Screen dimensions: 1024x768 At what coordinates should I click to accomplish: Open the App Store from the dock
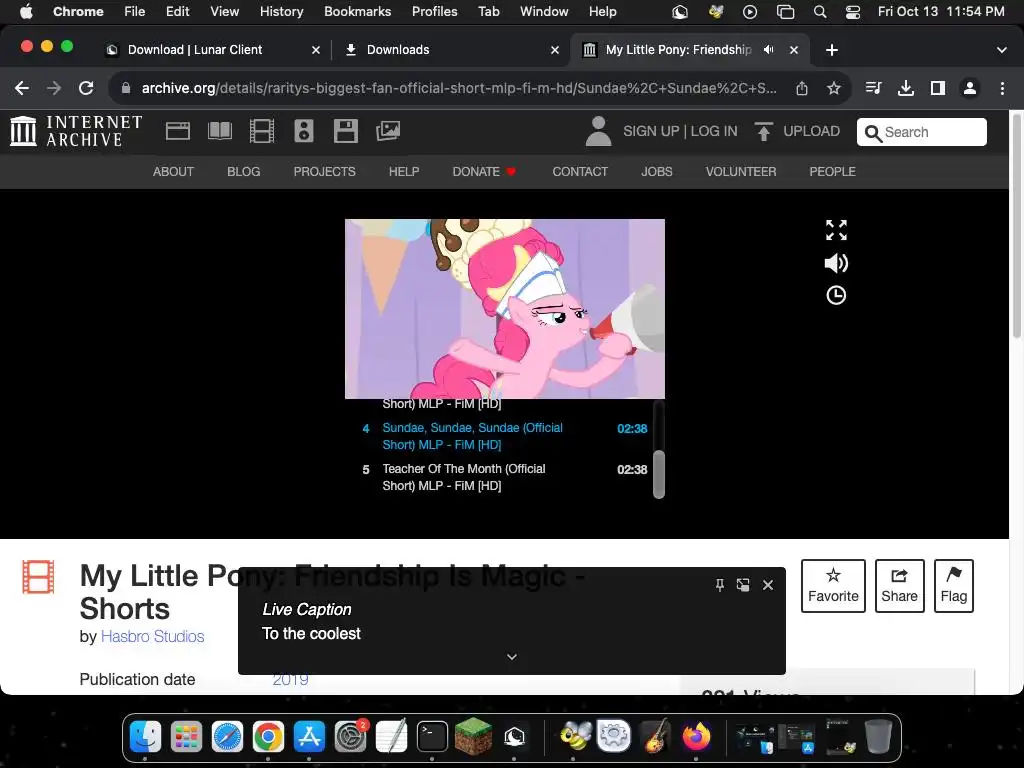tap(309, 737)
